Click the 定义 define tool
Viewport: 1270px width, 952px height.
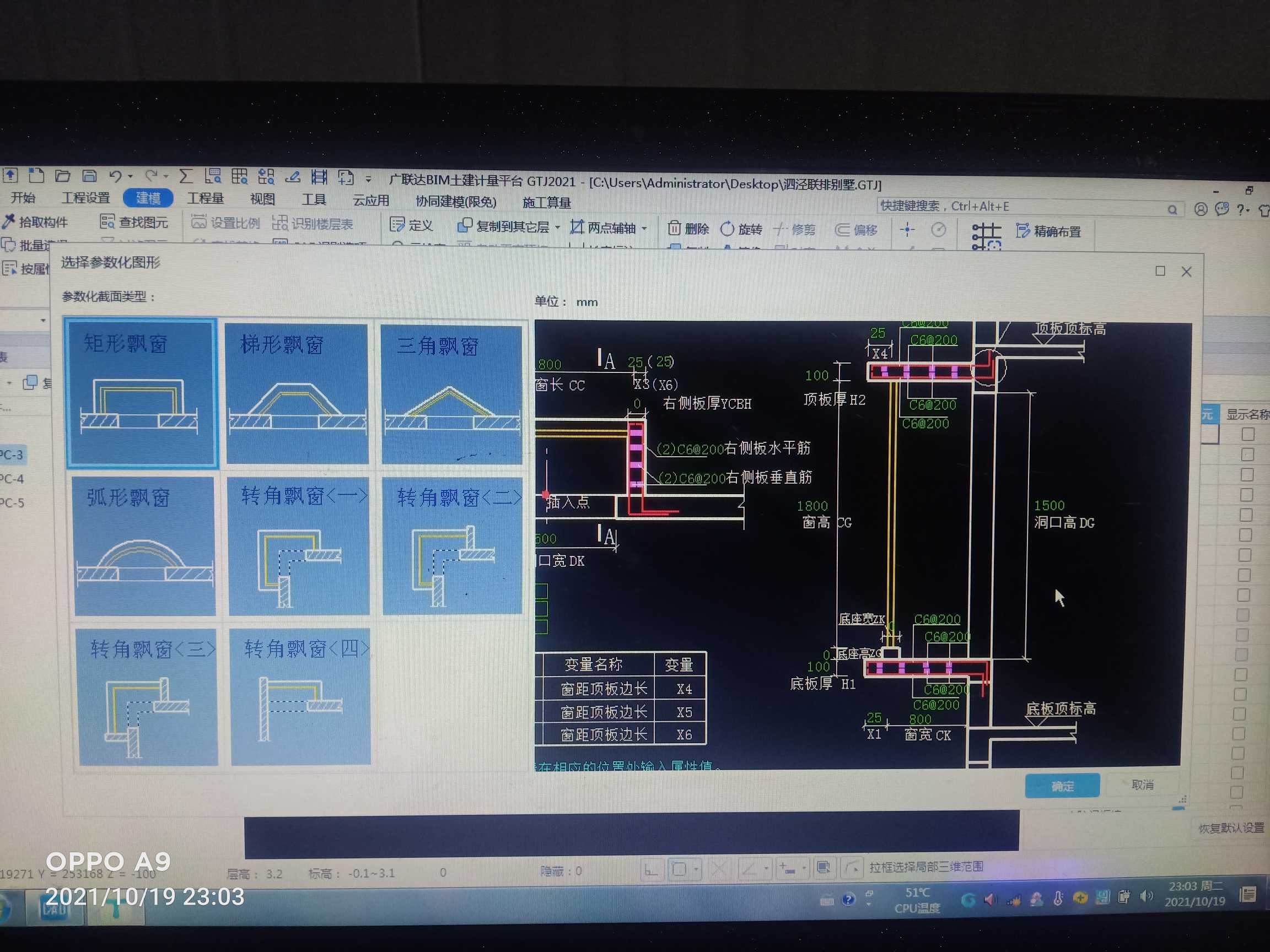pyautogui.click(x=411, y=225)
